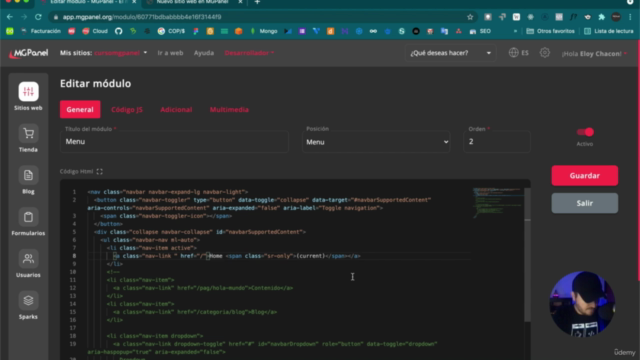Viewport: 640px width, 360px height.
Task: Click line 18 nav-item dropdown code
Action: click(x=155, y=336)
